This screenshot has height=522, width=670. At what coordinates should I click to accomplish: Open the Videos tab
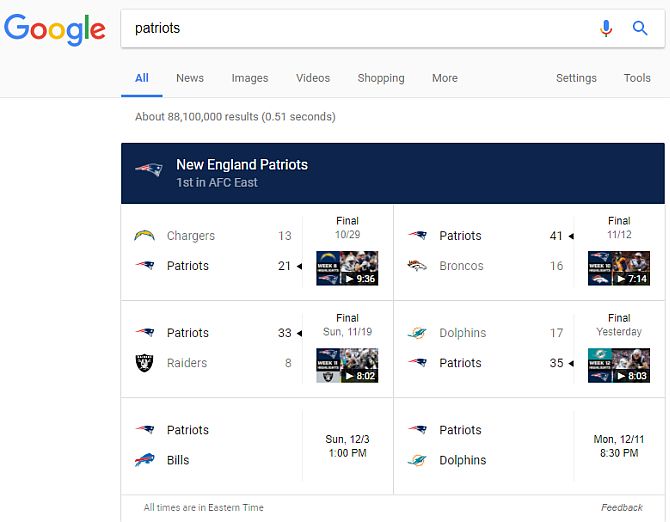tap(313, 78)
